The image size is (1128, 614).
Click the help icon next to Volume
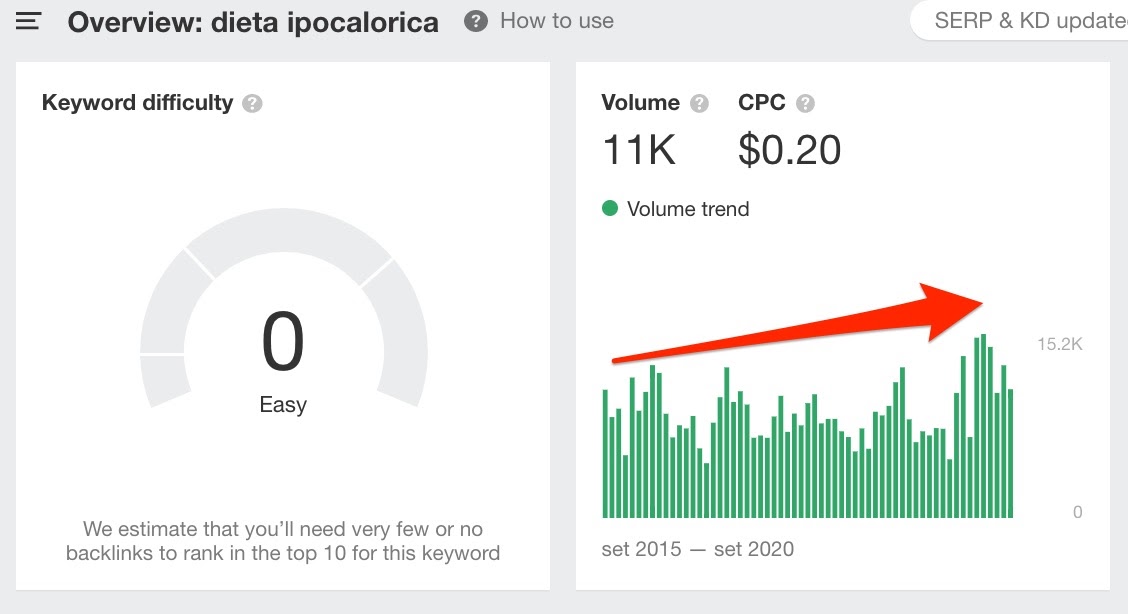[700, 103]
